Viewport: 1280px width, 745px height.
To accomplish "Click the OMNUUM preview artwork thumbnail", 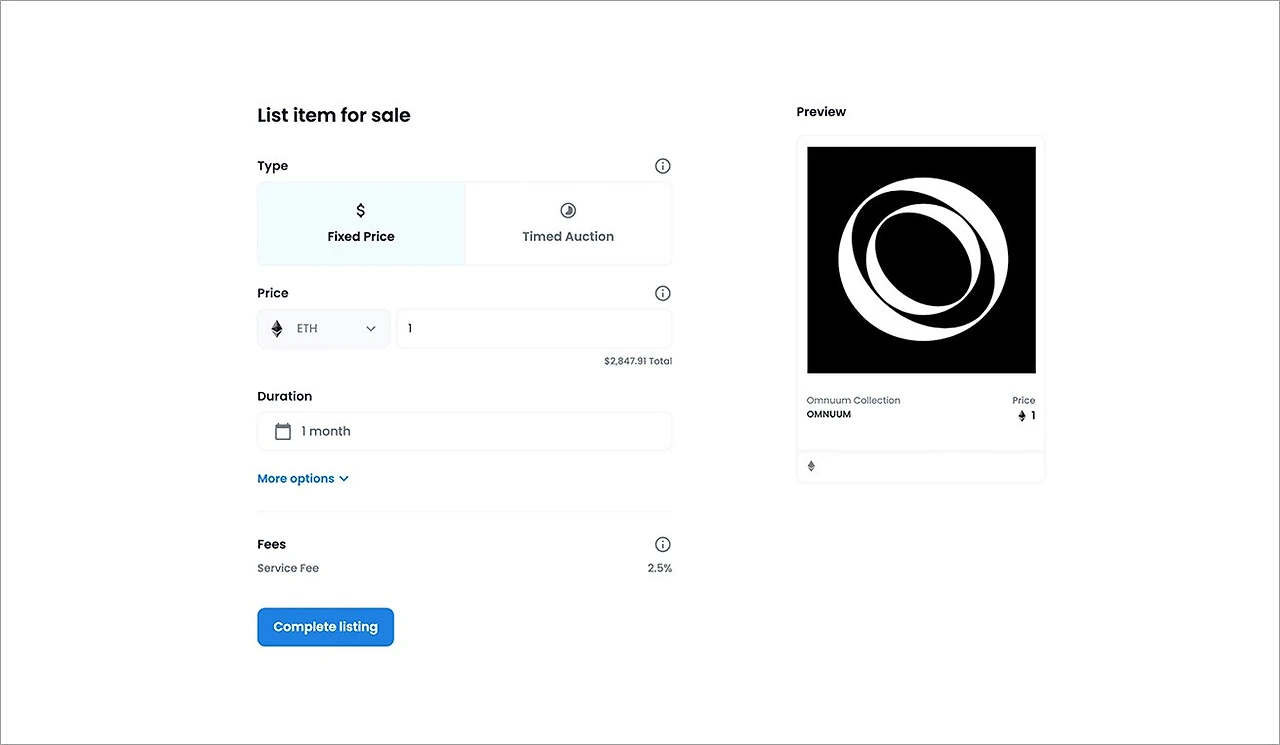I will click(x=921, y=260).
